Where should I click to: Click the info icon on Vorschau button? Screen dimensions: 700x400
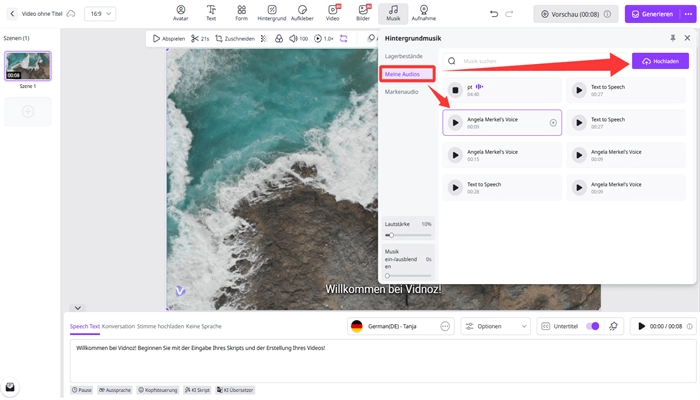pyautogui.click(x=608, y=14)
